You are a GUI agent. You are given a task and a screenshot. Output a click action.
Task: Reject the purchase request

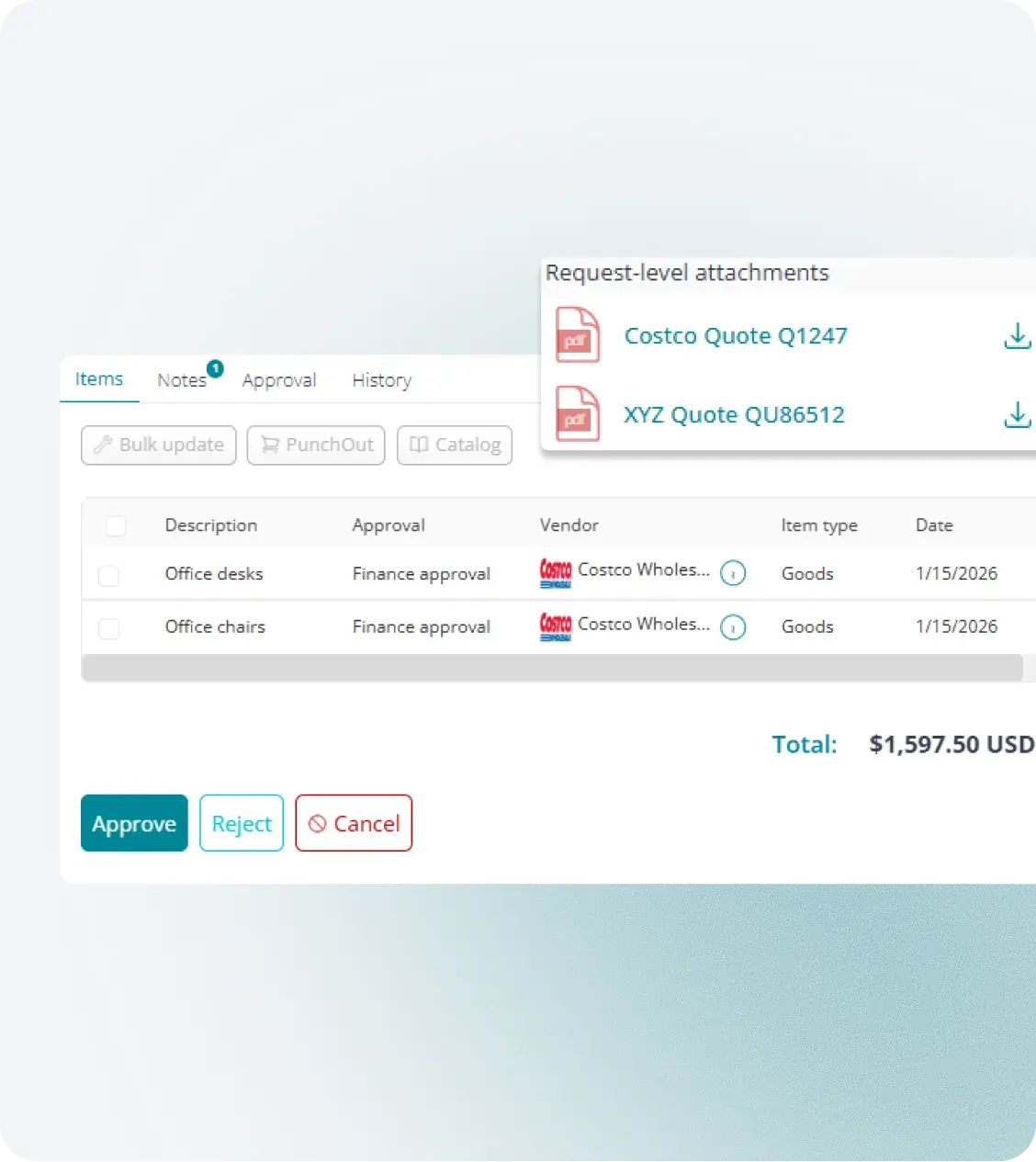coord(242,823)
